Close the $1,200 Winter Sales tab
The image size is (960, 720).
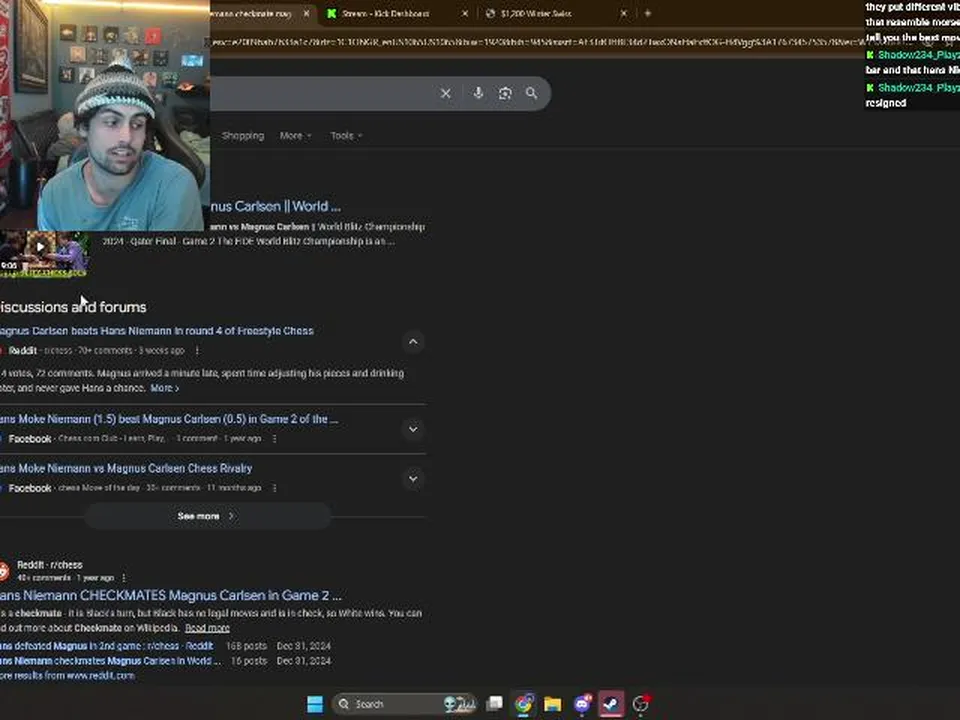coord(623,13)
